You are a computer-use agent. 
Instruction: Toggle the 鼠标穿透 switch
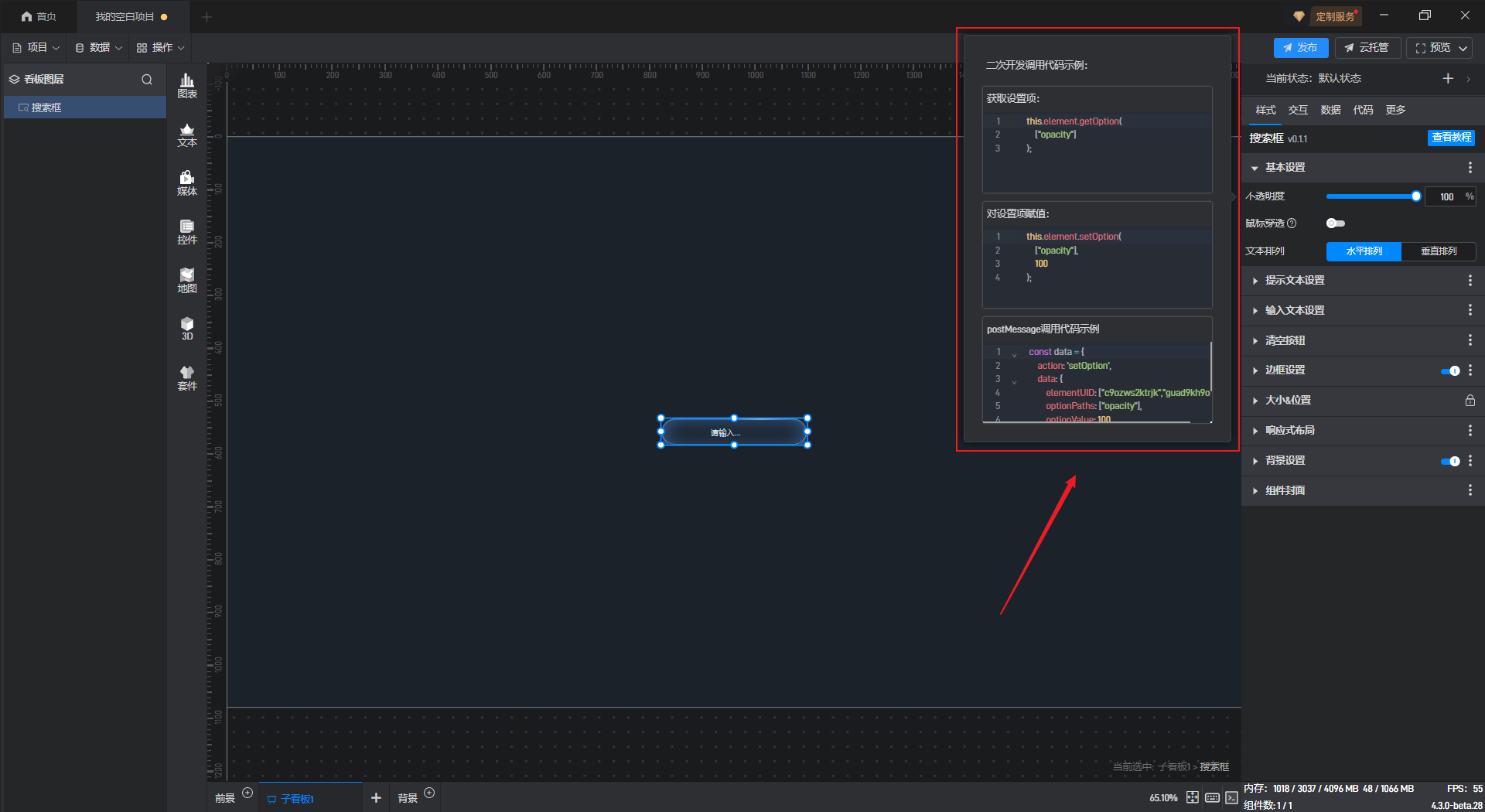coord(1335,223)
